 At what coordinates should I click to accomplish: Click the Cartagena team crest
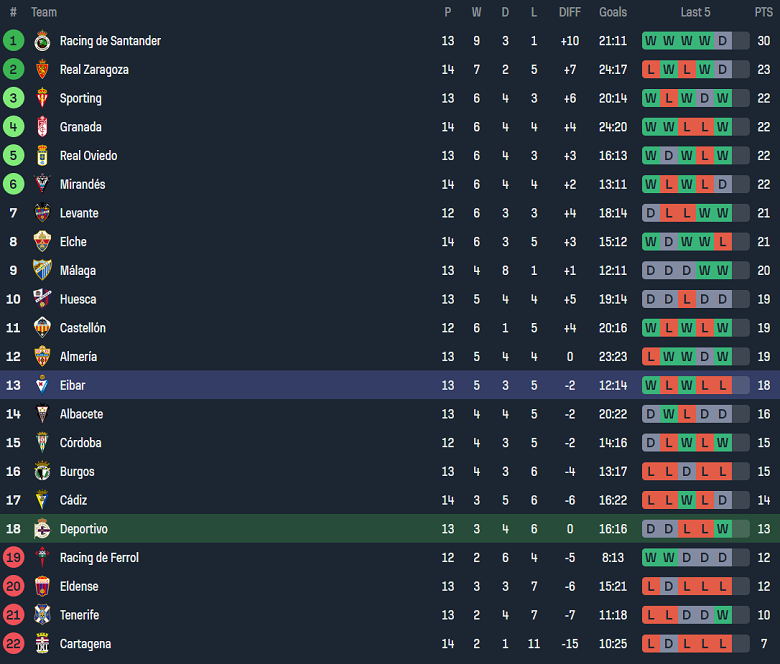[42, 644]
